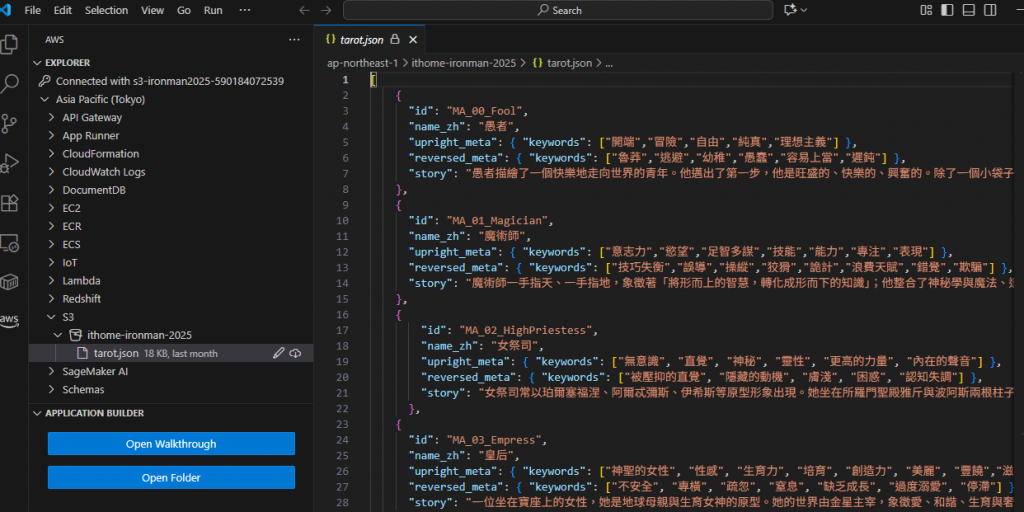
Task: Collapse the S3 node
Action: coord(51,317)
